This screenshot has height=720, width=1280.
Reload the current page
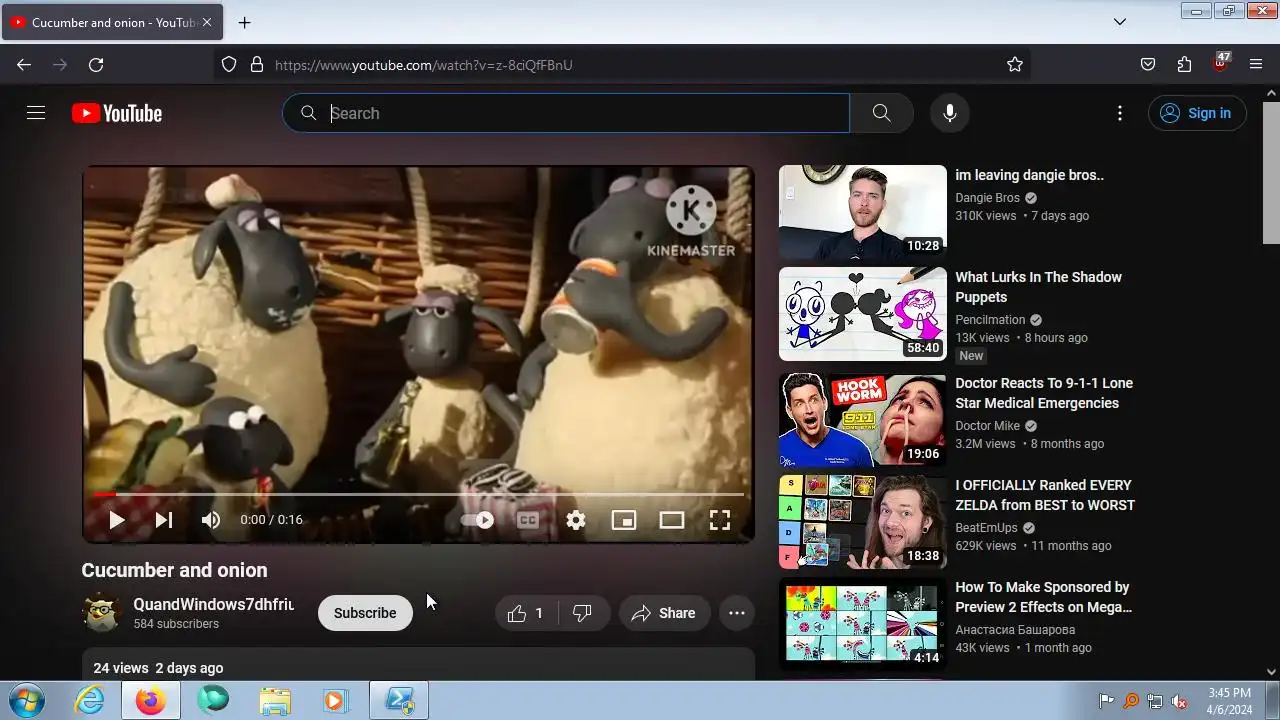[x=96, y=64]
